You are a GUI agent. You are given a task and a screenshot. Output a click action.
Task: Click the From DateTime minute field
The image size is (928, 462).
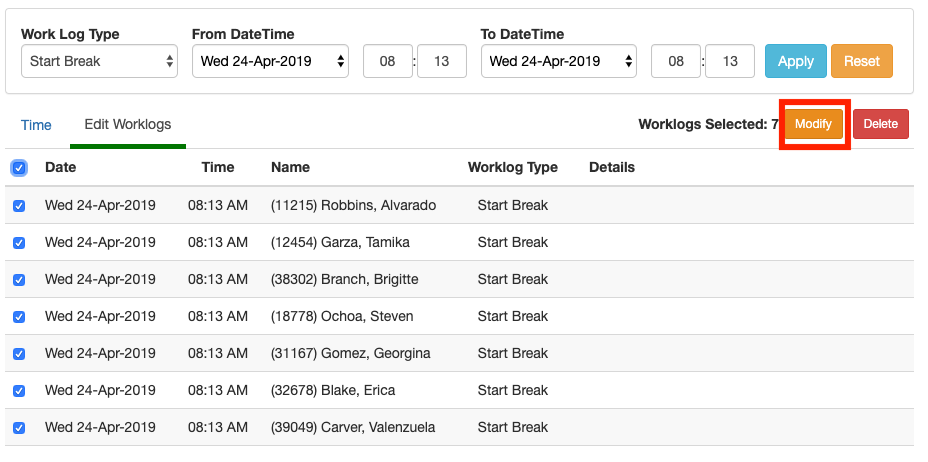(442, 61)
